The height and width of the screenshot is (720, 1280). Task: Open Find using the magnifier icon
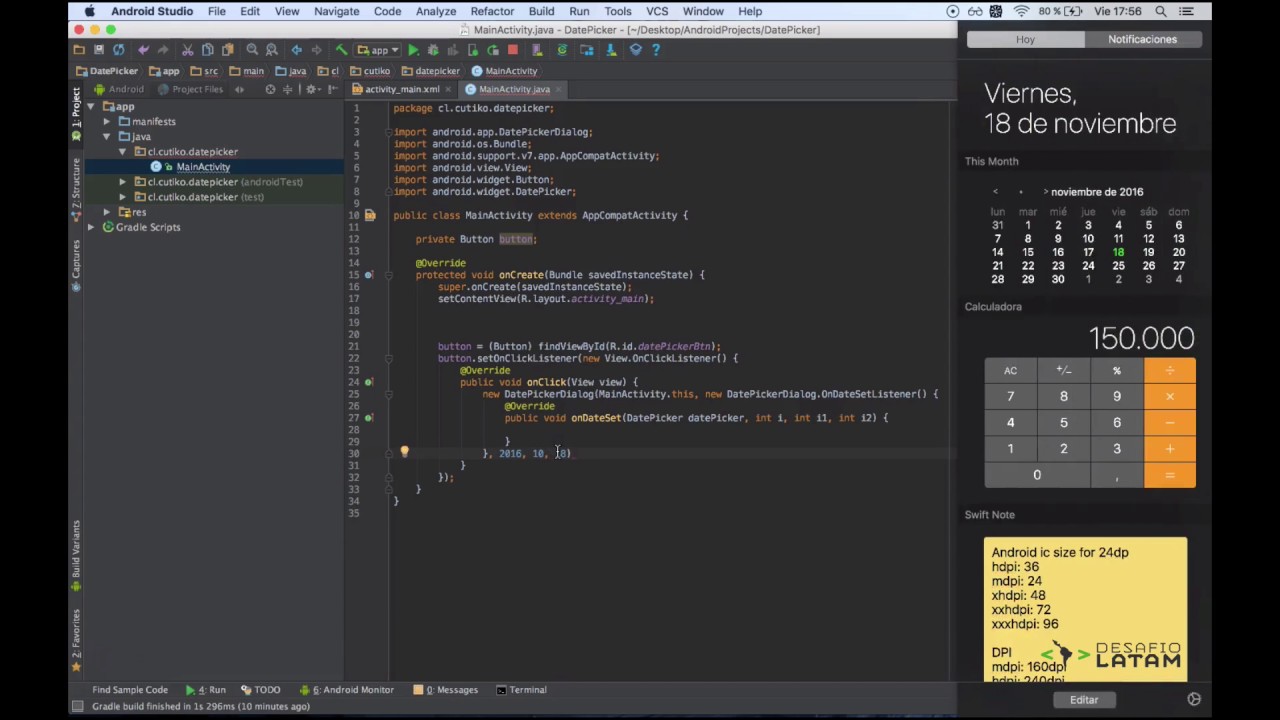pos(252,50)
